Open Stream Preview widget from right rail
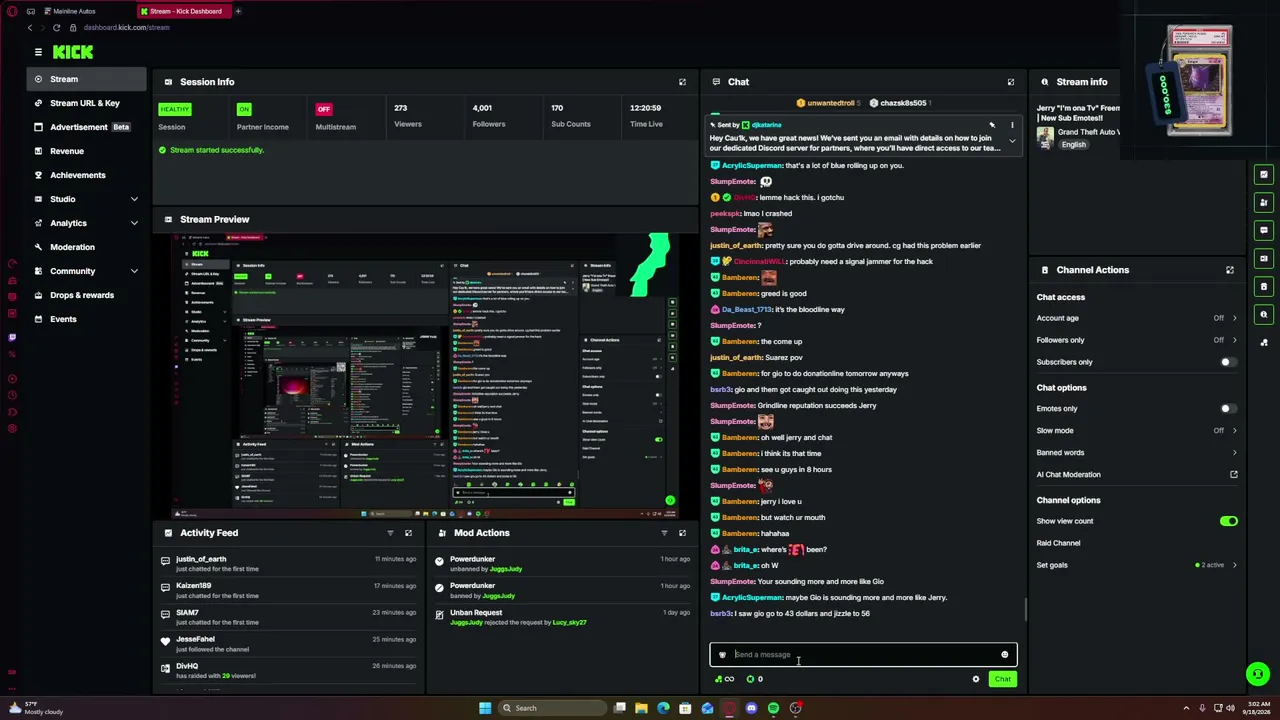The width and height of the screenshot is (1280, 720). tap(1264, 258)
